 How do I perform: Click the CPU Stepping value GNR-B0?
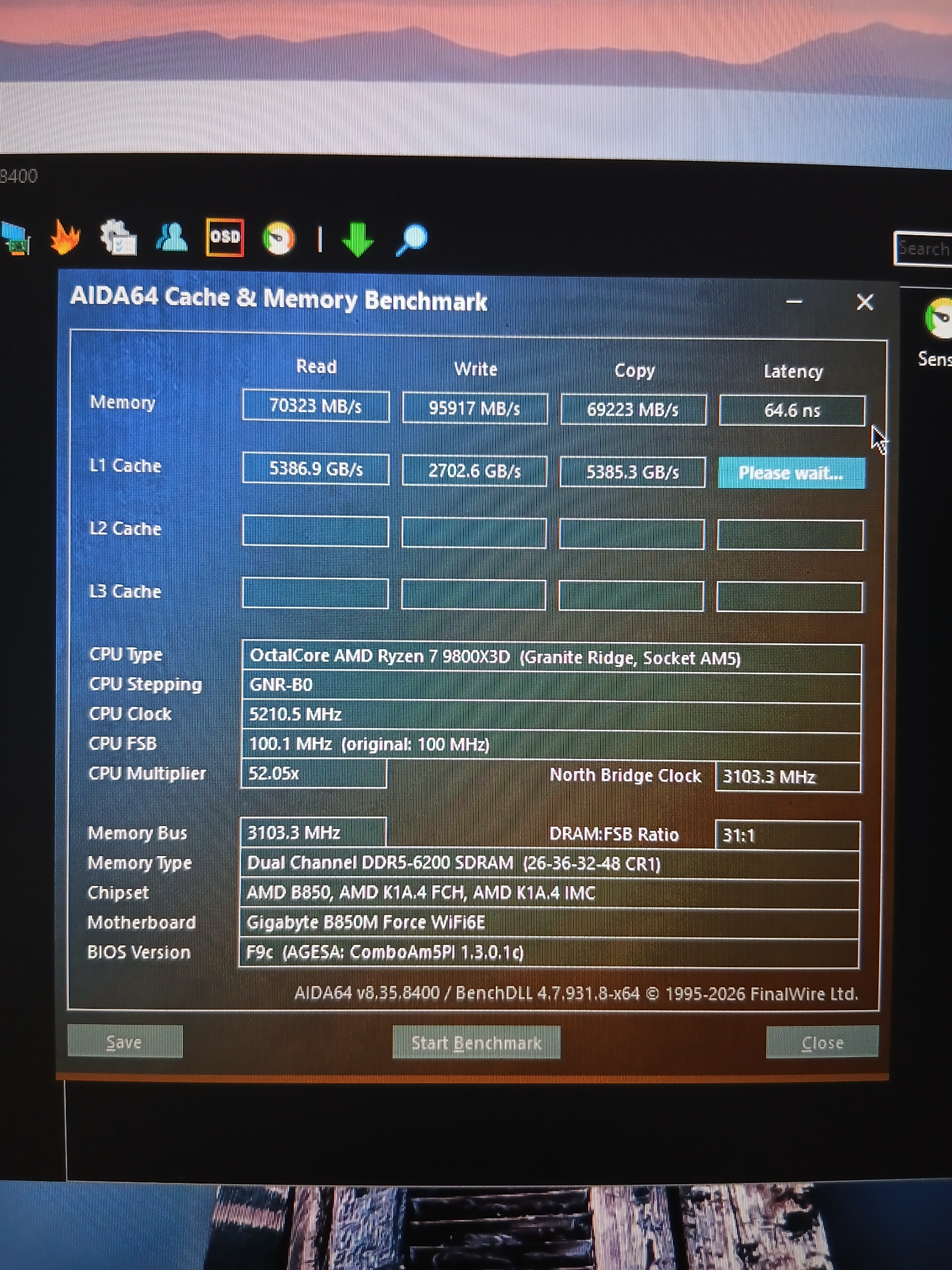(552, 686)
